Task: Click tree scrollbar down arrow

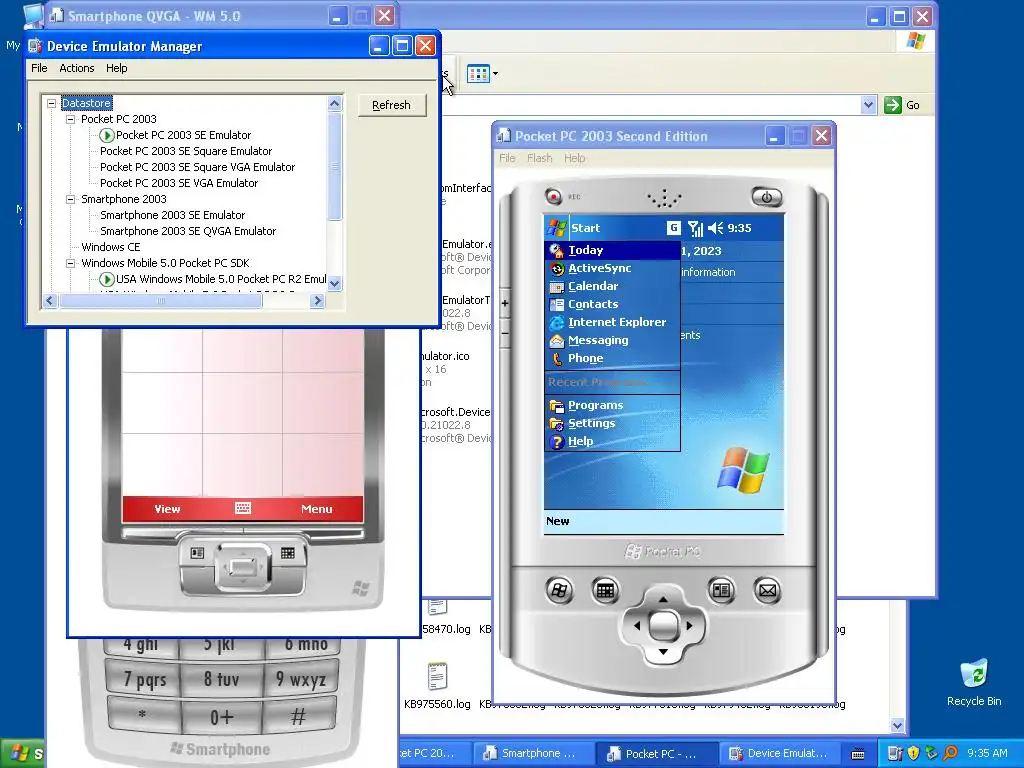Action: pos(334,283)
